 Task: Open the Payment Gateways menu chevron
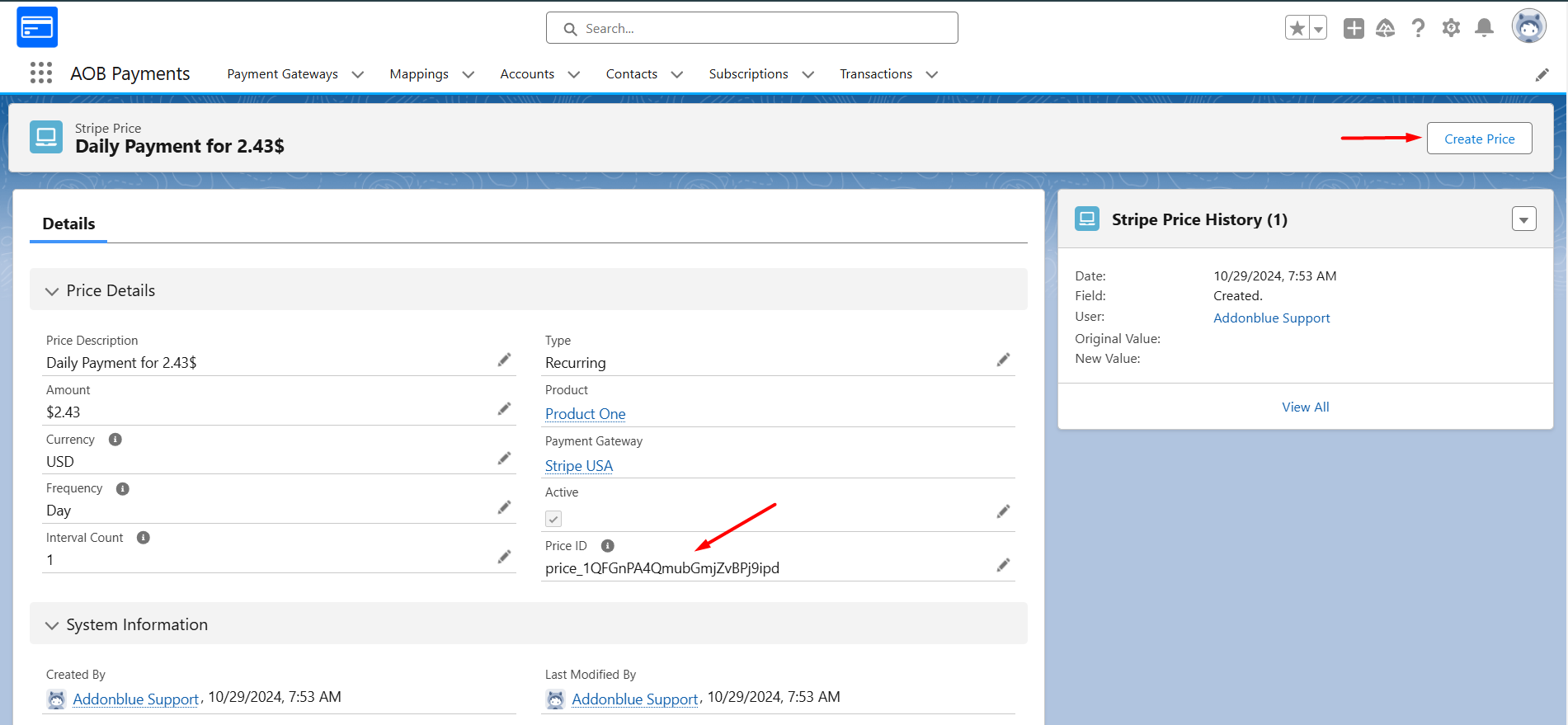(x=358, y=74)
